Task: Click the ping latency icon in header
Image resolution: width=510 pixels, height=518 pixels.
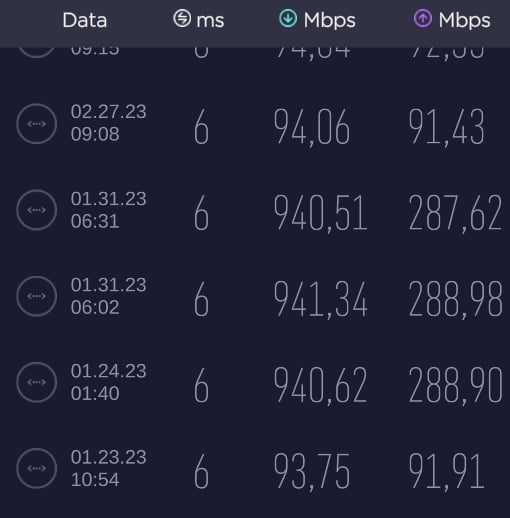Action: coord(182,18)
